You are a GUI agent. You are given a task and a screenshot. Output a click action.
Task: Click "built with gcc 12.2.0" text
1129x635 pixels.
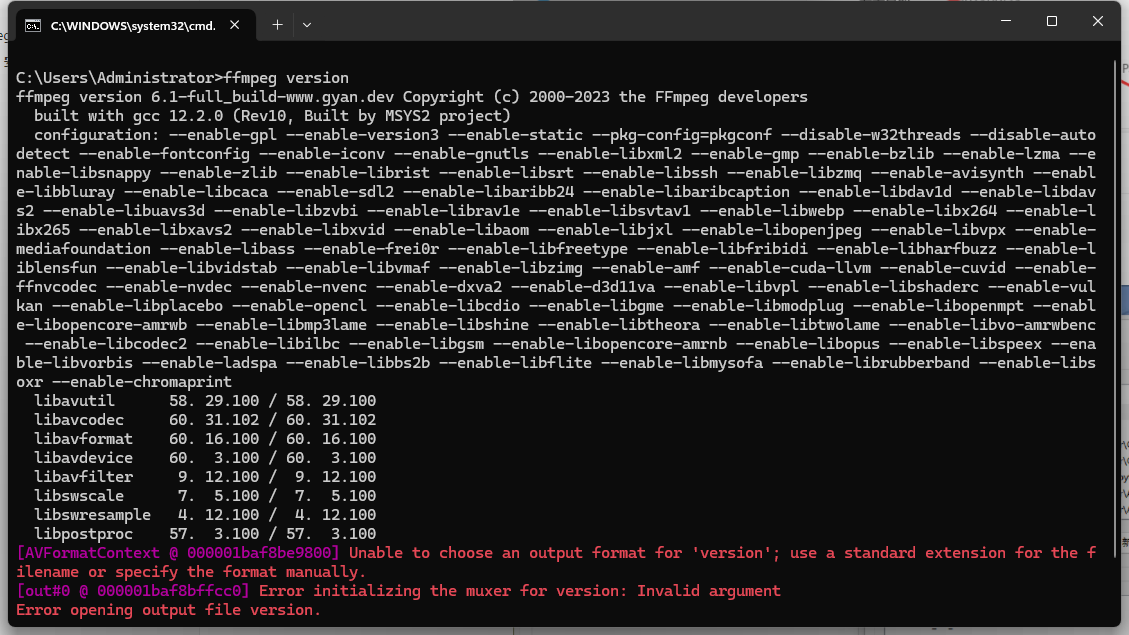click(x=128, y=116)
